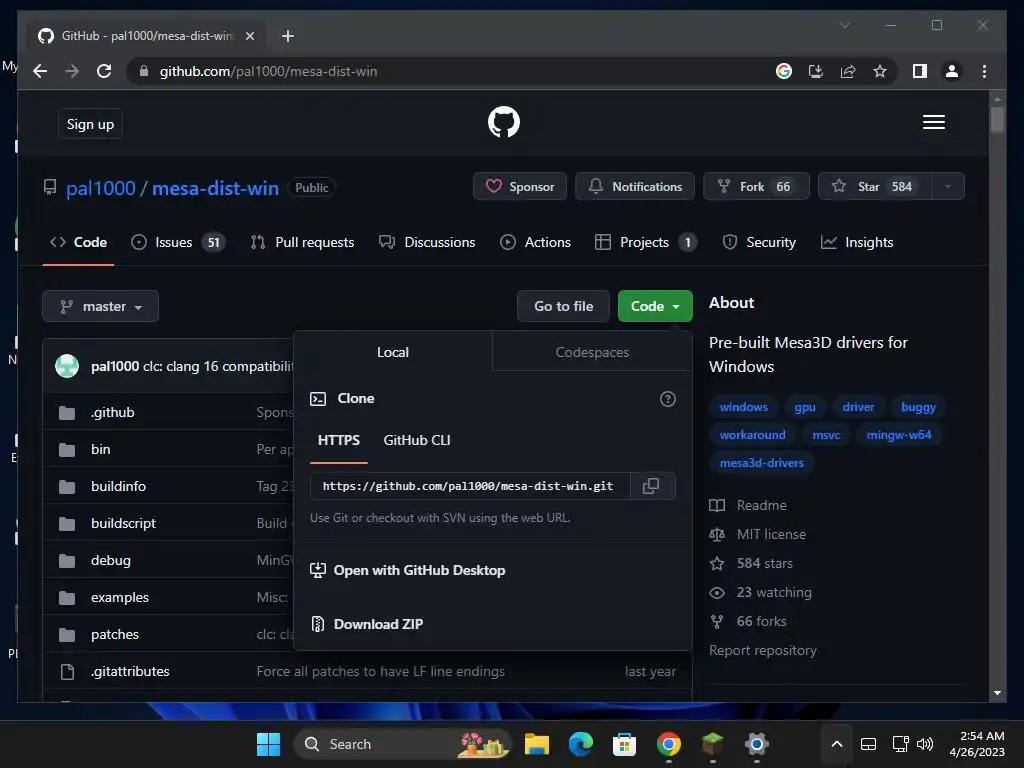Open the Actions tab

[x=536, y=242]
